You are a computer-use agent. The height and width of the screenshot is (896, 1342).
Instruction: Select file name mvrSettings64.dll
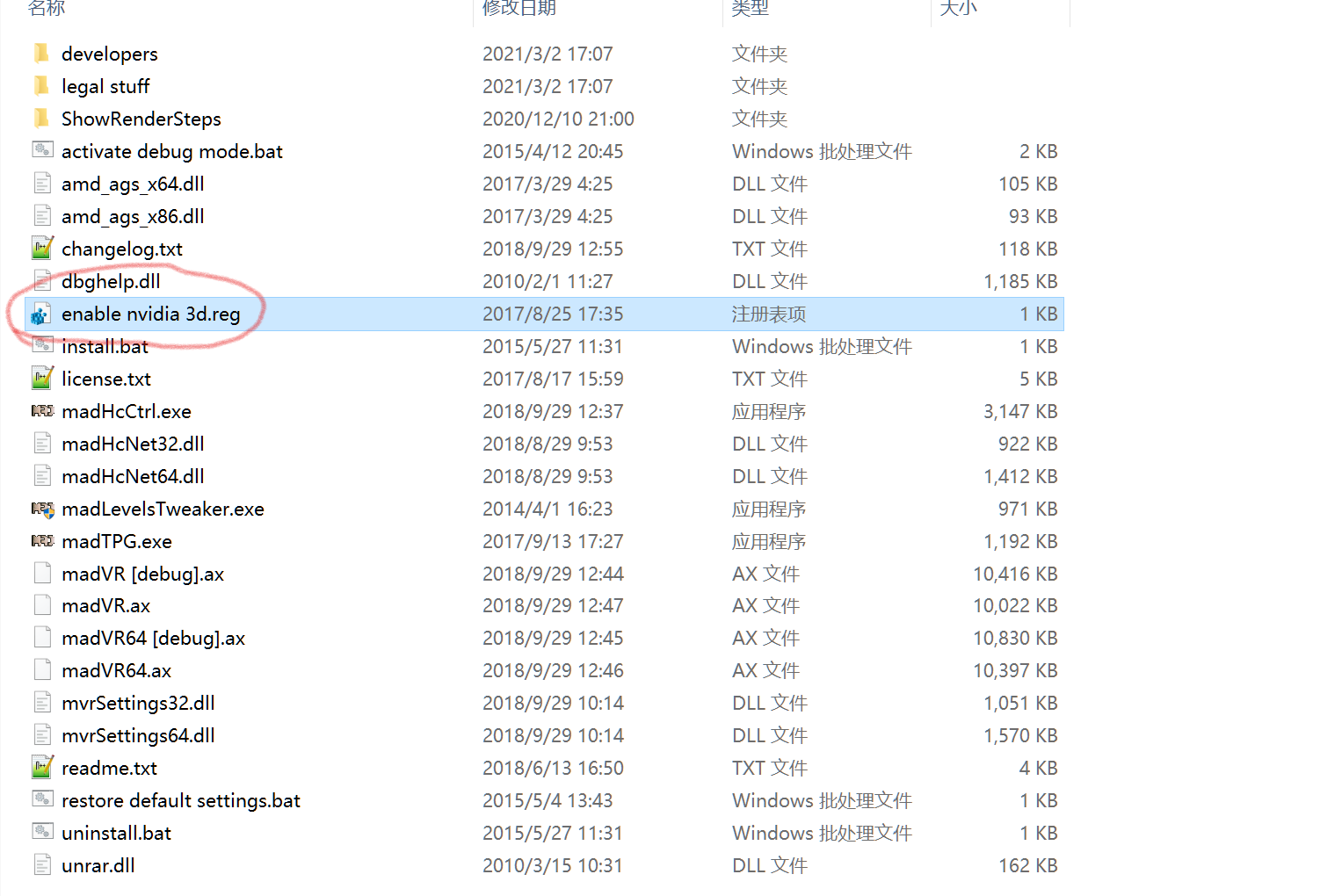[138, 735]
